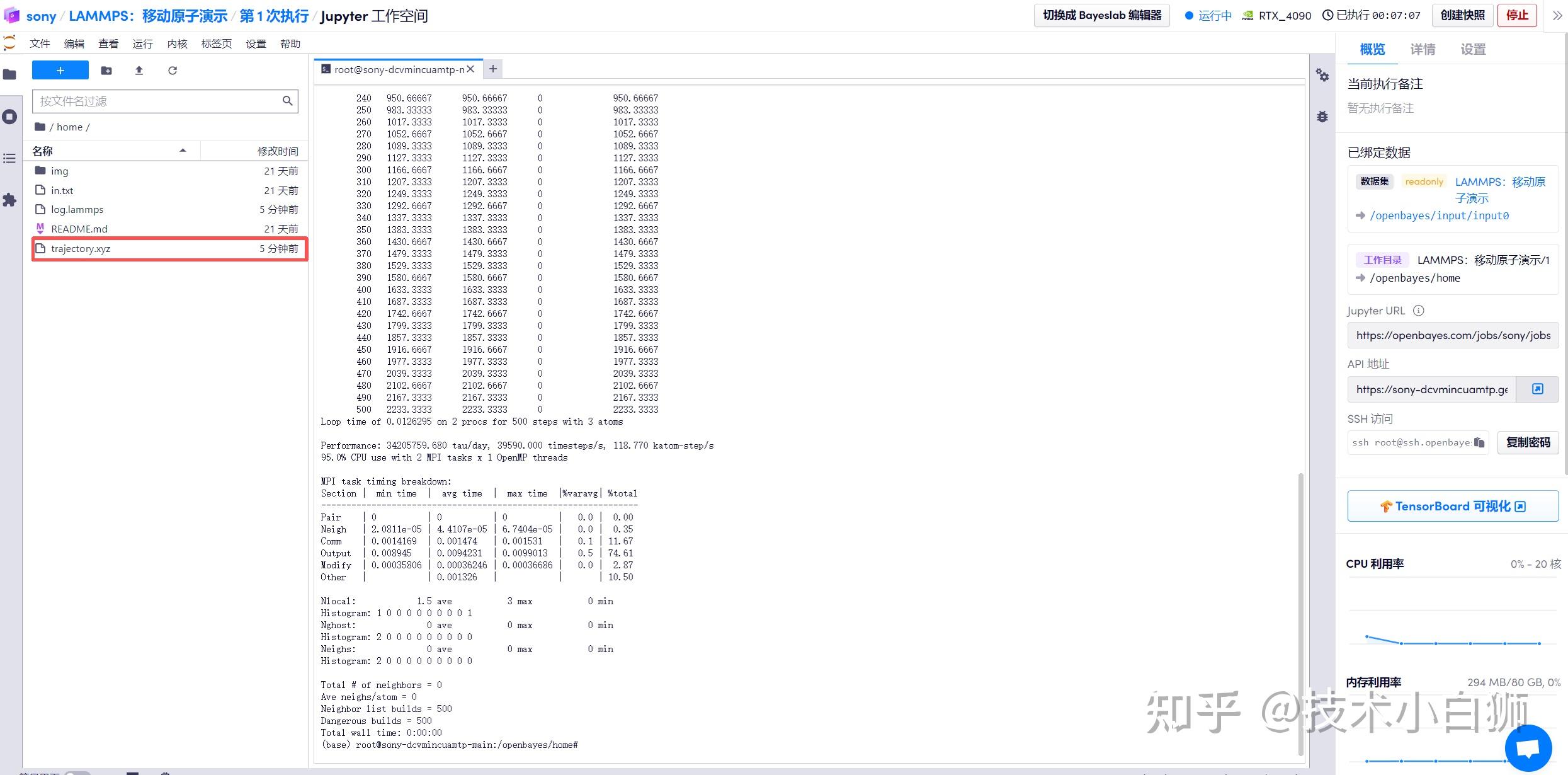Copy the SSH command with copy icon
Viewport: 1568px width, 775px height.
(x=1479, y=442)
